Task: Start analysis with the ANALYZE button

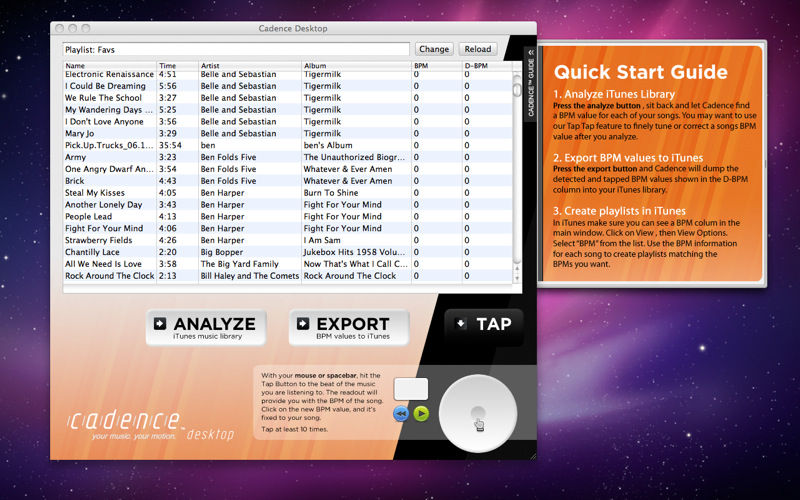Action: click(x=206, y=328)
